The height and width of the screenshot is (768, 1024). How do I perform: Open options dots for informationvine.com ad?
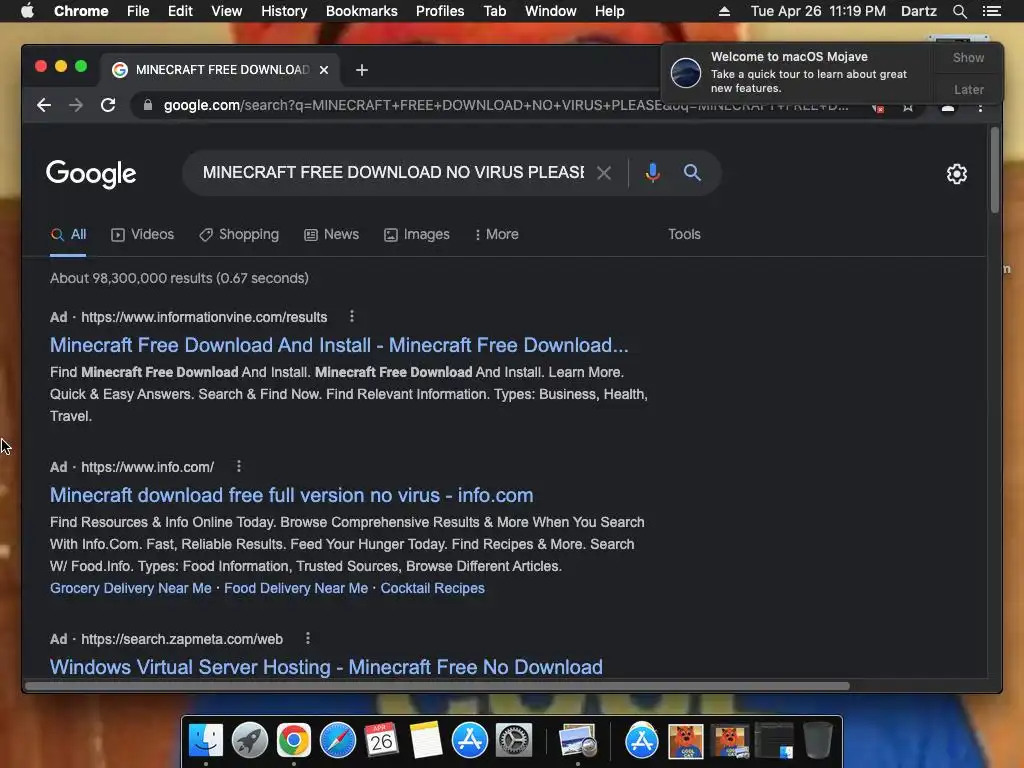(x=352, y=316)
